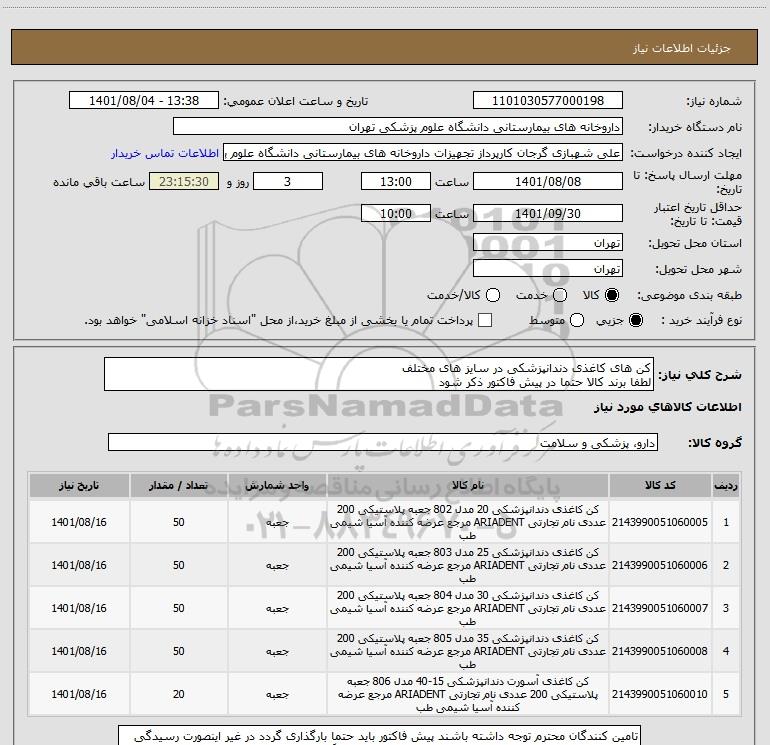Click the deadline hour field 13:00
770x745 pixels.
point(396,181)
